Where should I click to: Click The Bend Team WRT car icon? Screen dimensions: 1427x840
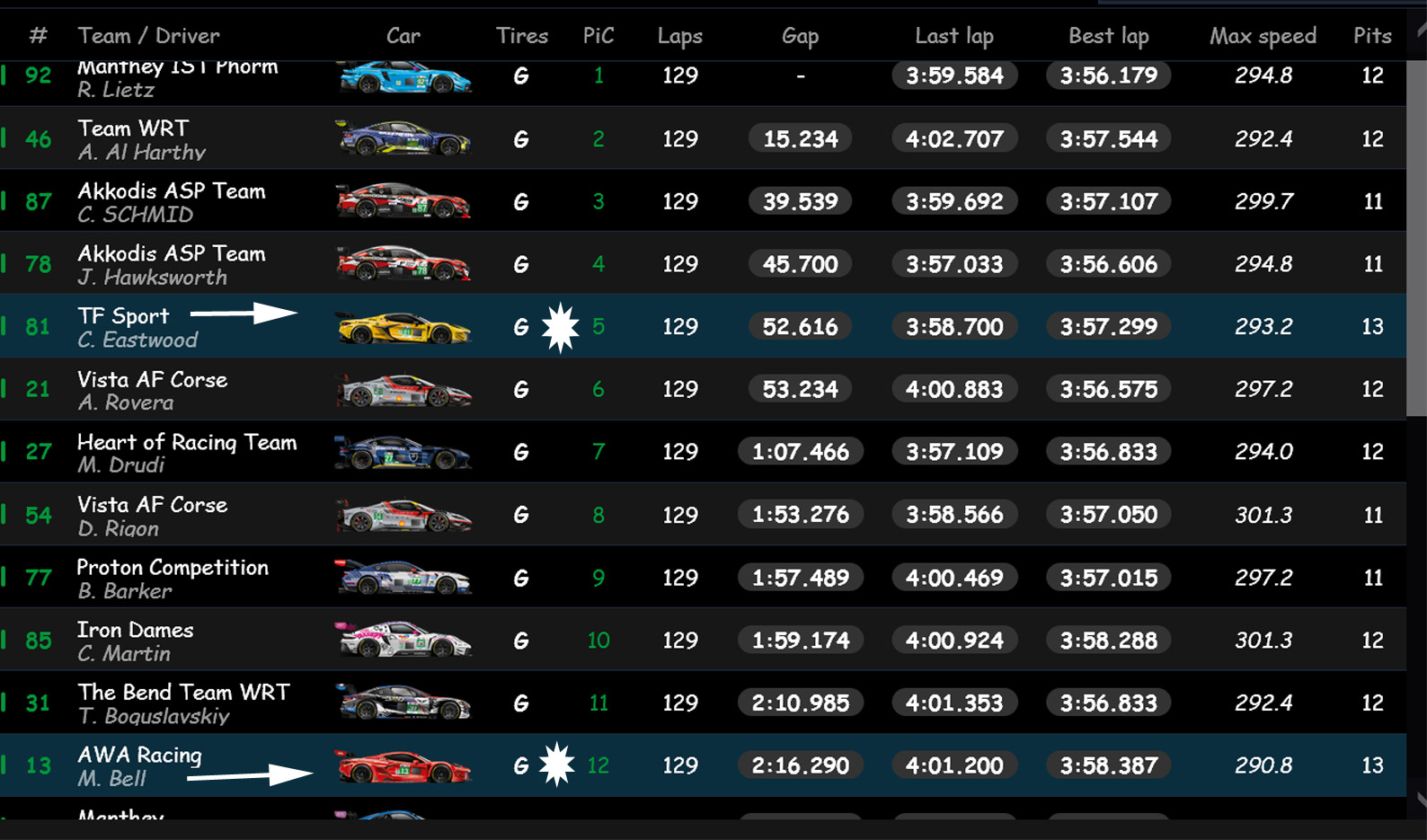pyautogui.click(x=403, y=703)
